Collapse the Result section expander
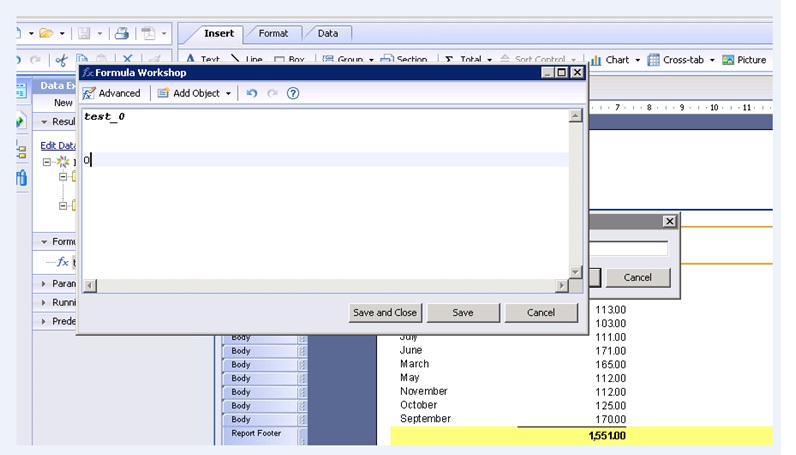The width and height of the screenshot is (796, 455). pos(44,122)
